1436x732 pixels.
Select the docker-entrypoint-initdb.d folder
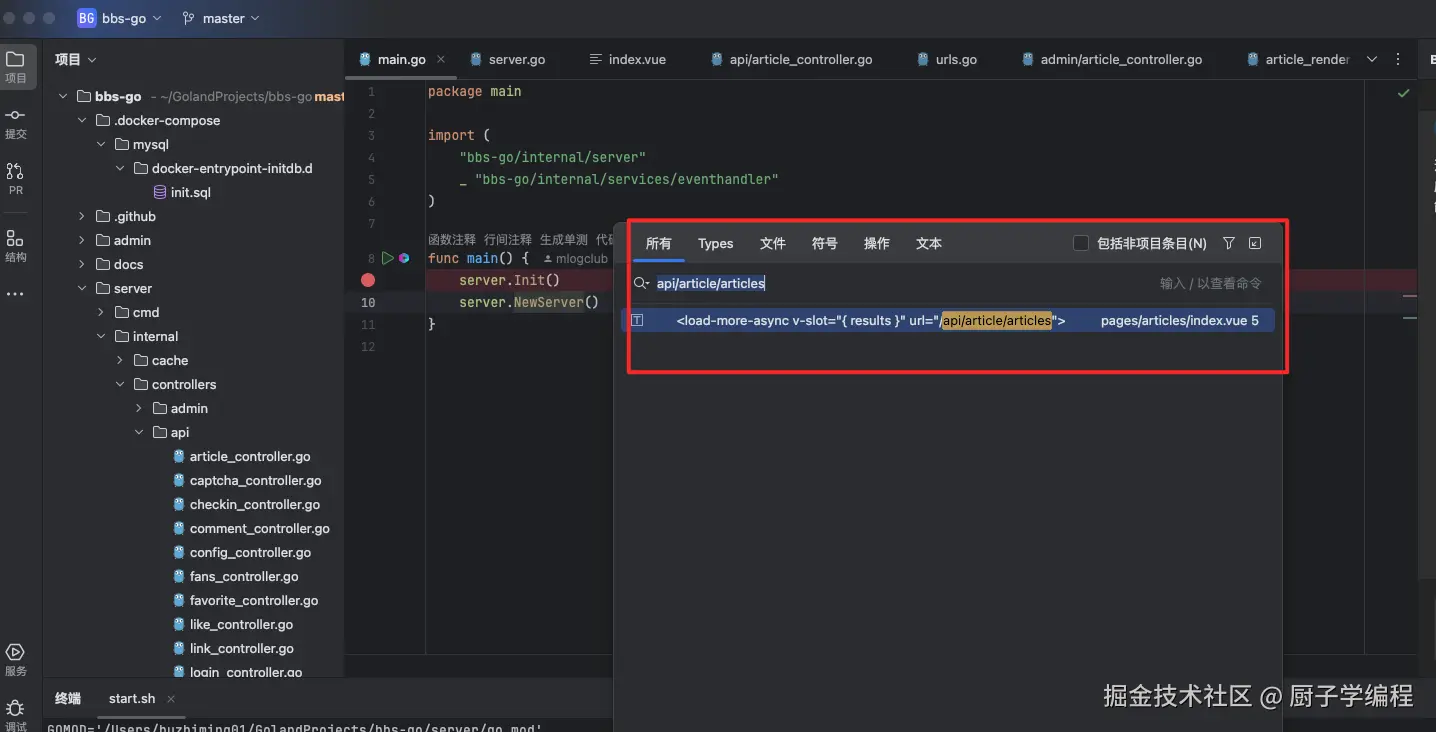click(x=232, y=168)
